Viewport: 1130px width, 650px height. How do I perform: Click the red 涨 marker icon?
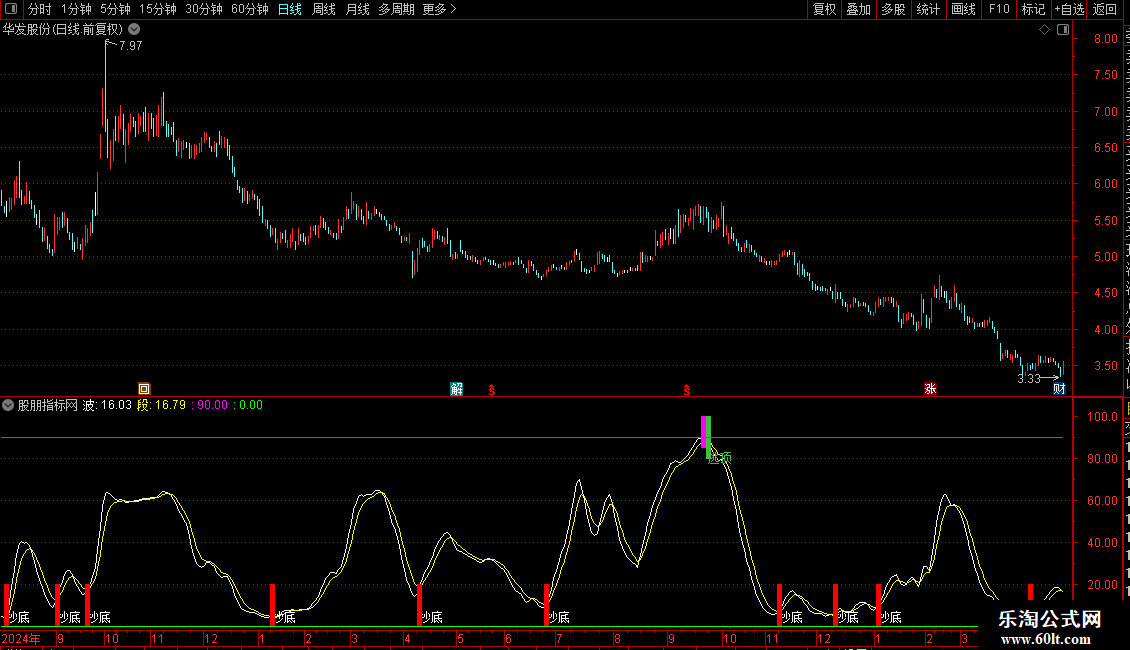tap(930, 389)
